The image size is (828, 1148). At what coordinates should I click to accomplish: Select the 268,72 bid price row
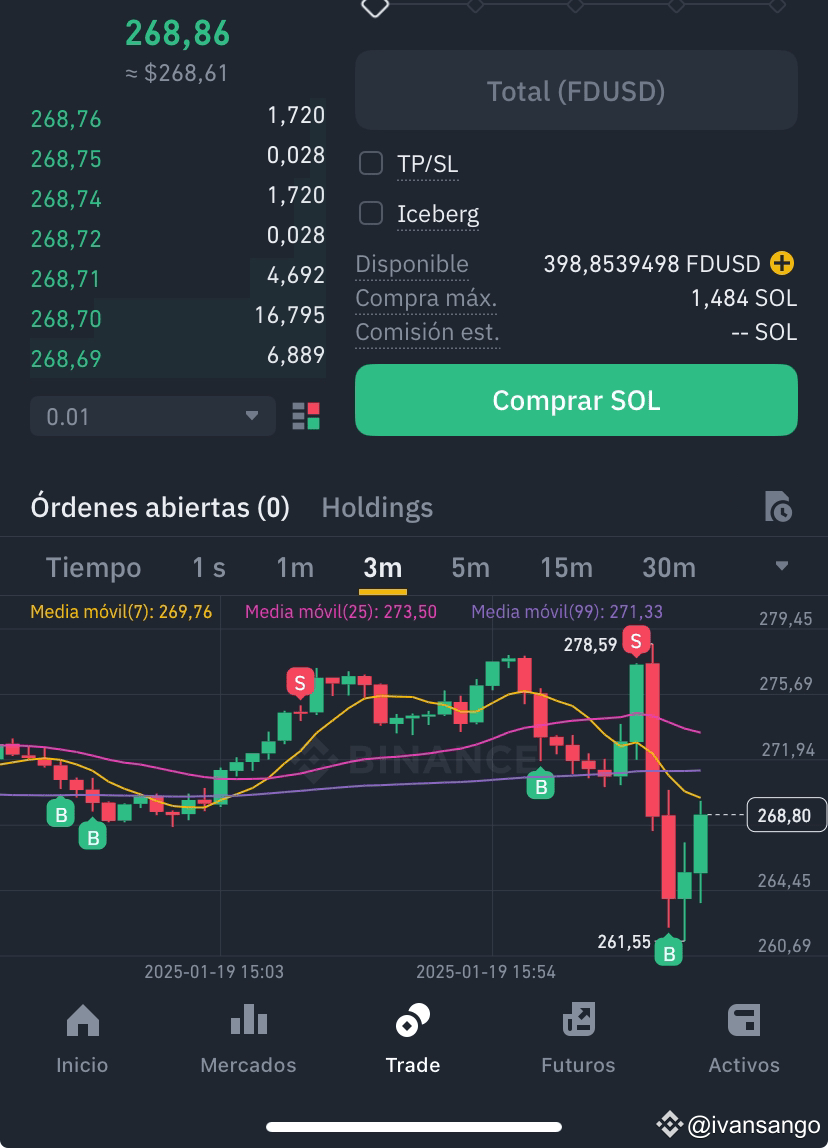point(178,236)
